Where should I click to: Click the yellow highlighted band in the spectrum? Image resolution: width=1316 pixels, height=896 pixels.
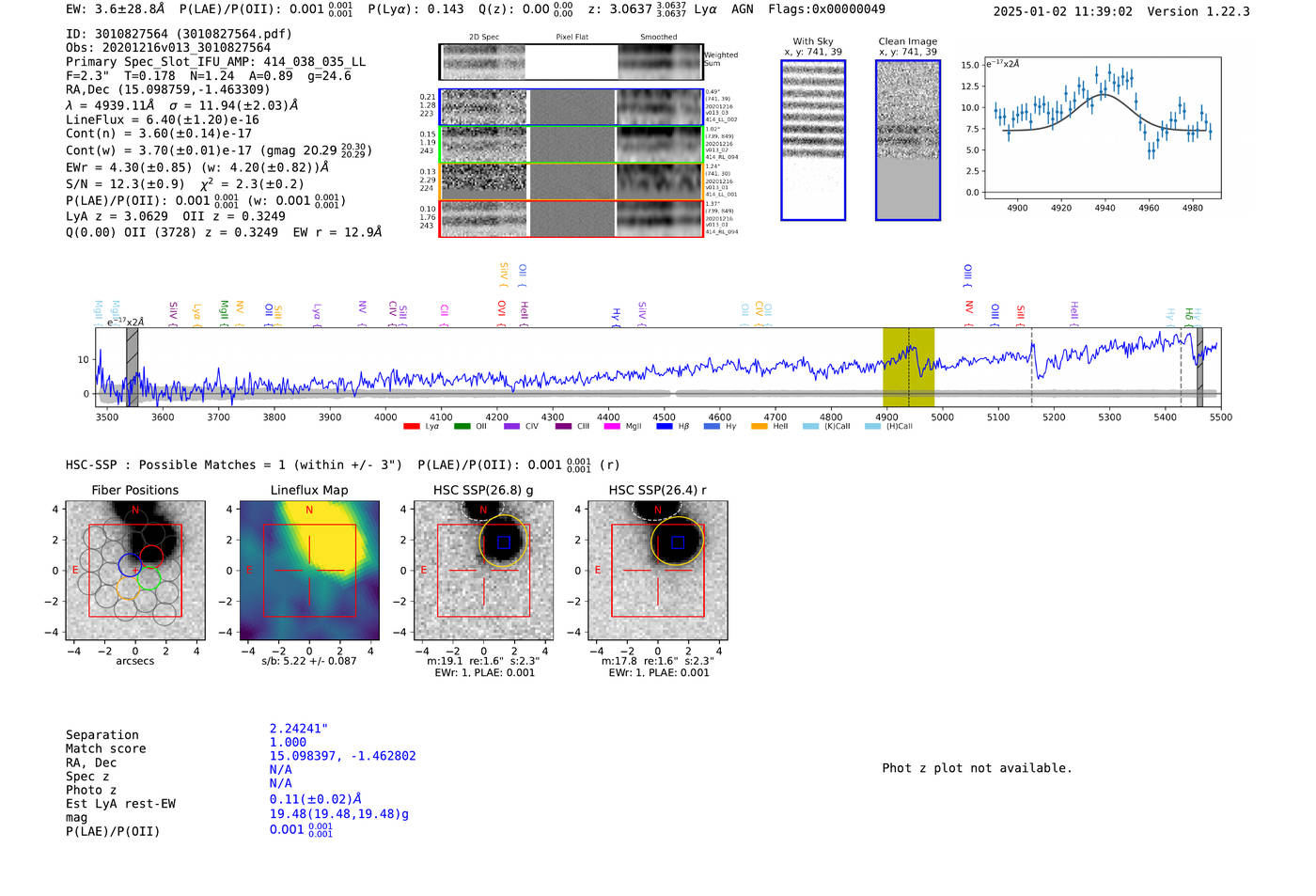[x=908, y=367]
